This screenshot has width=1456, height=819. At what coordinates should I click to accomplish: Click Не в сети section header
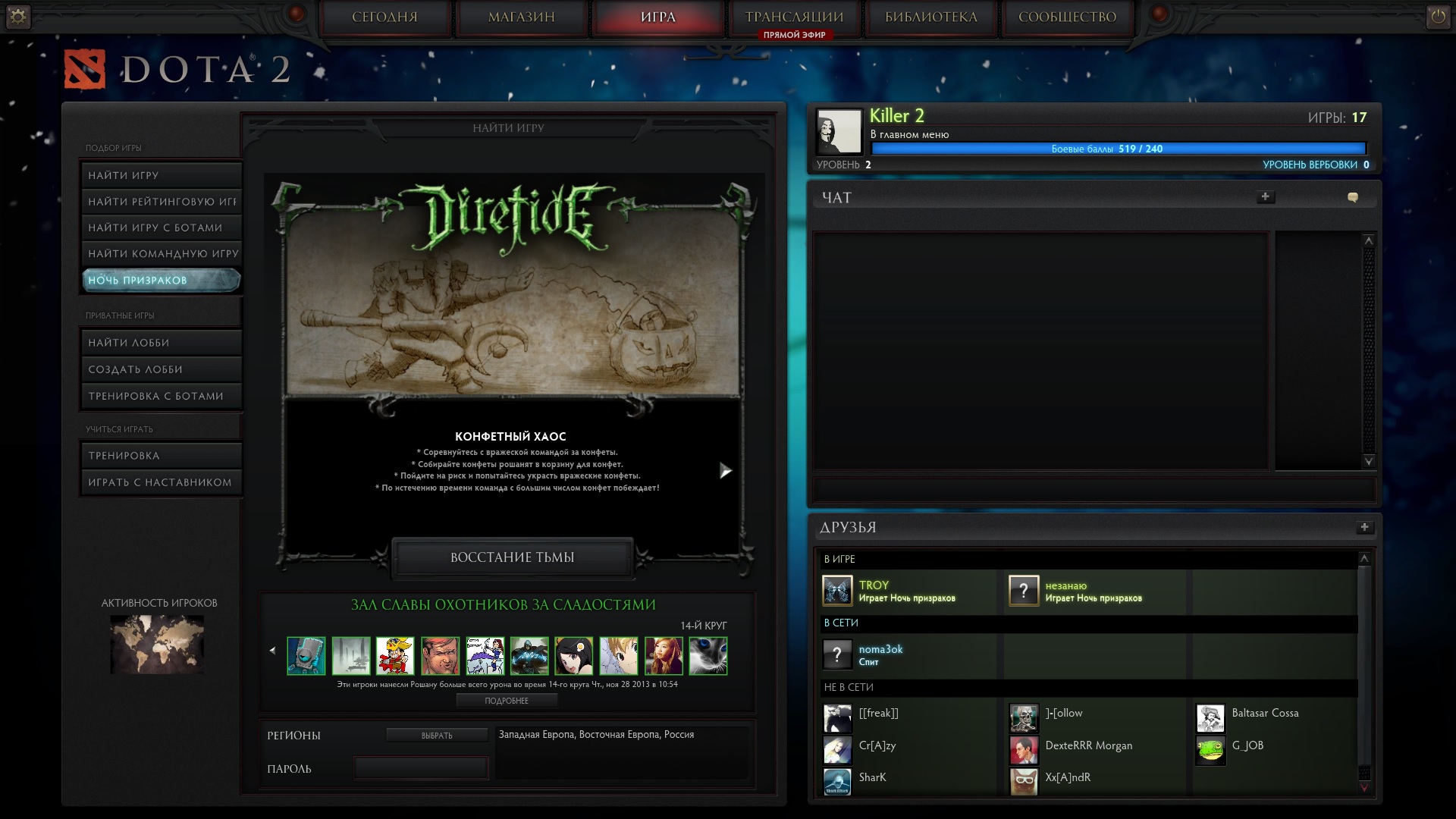[1090, 687]
